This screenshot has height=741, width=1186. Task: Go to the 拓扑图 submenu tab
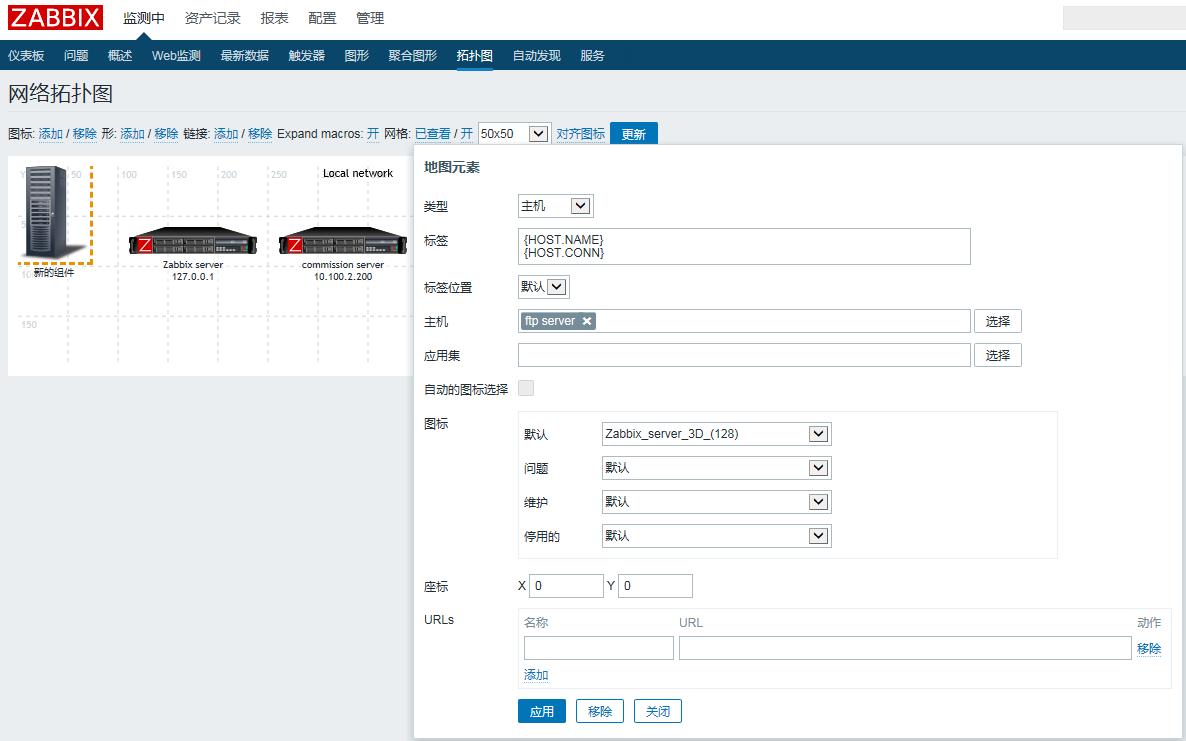(x=474, y=56)
